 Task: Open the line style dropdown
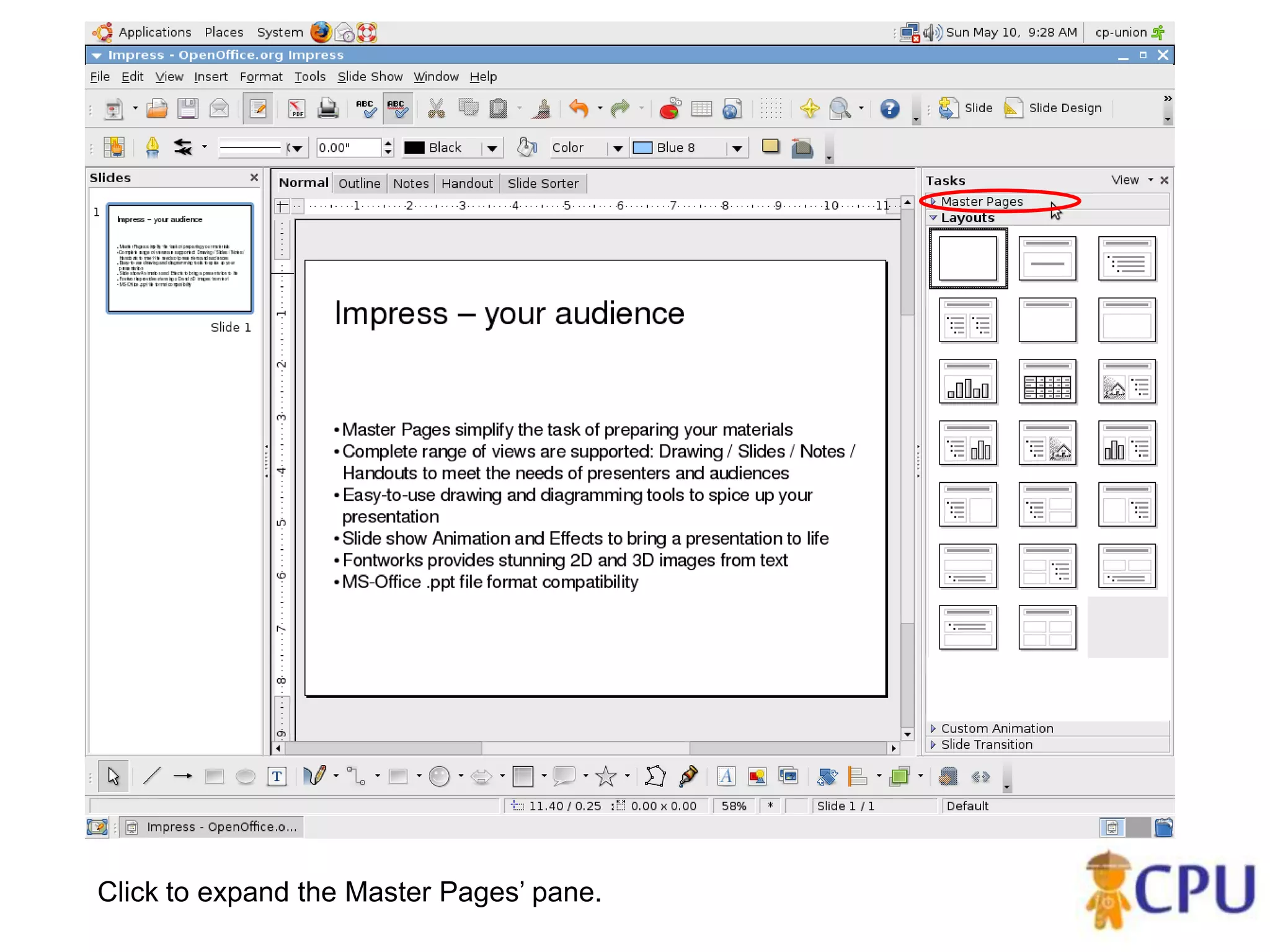296,148
